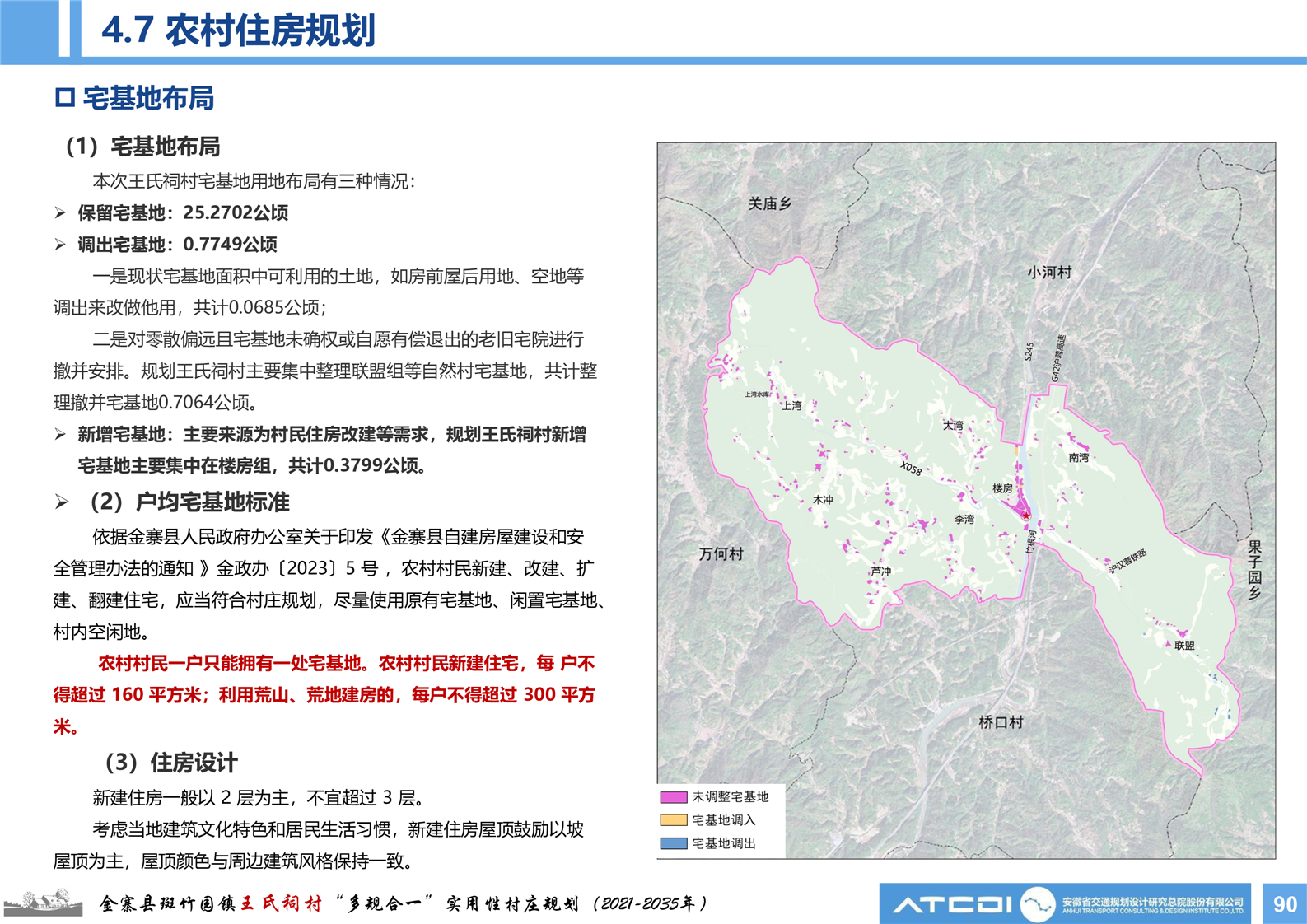The height and width of the screenshot is (924, 1307).
Task: Click the red star marker on the map
Action: coord(1026,516)
